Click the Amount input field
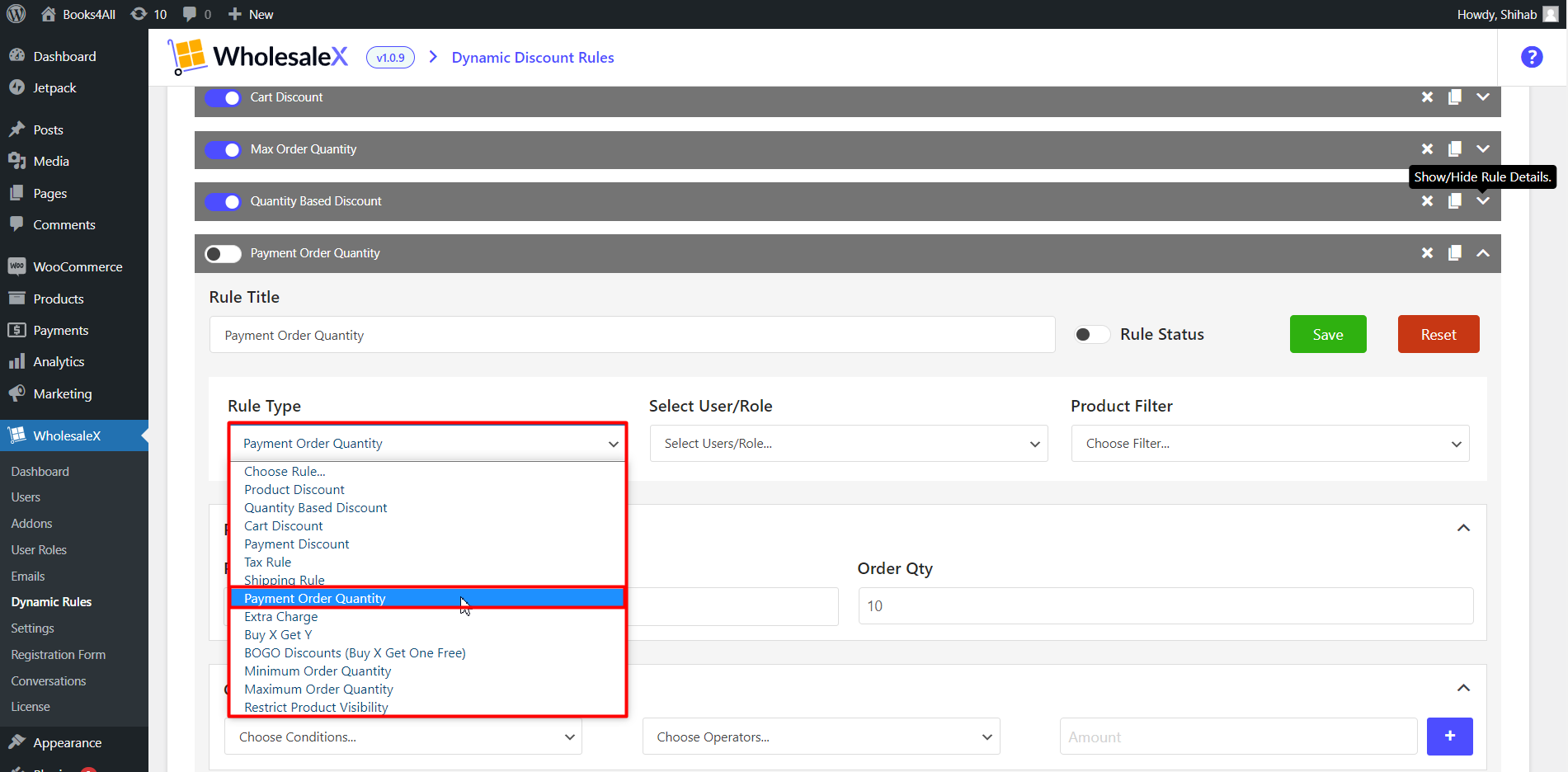This screenshot has height=772, width=1568. pos(1238,737)
